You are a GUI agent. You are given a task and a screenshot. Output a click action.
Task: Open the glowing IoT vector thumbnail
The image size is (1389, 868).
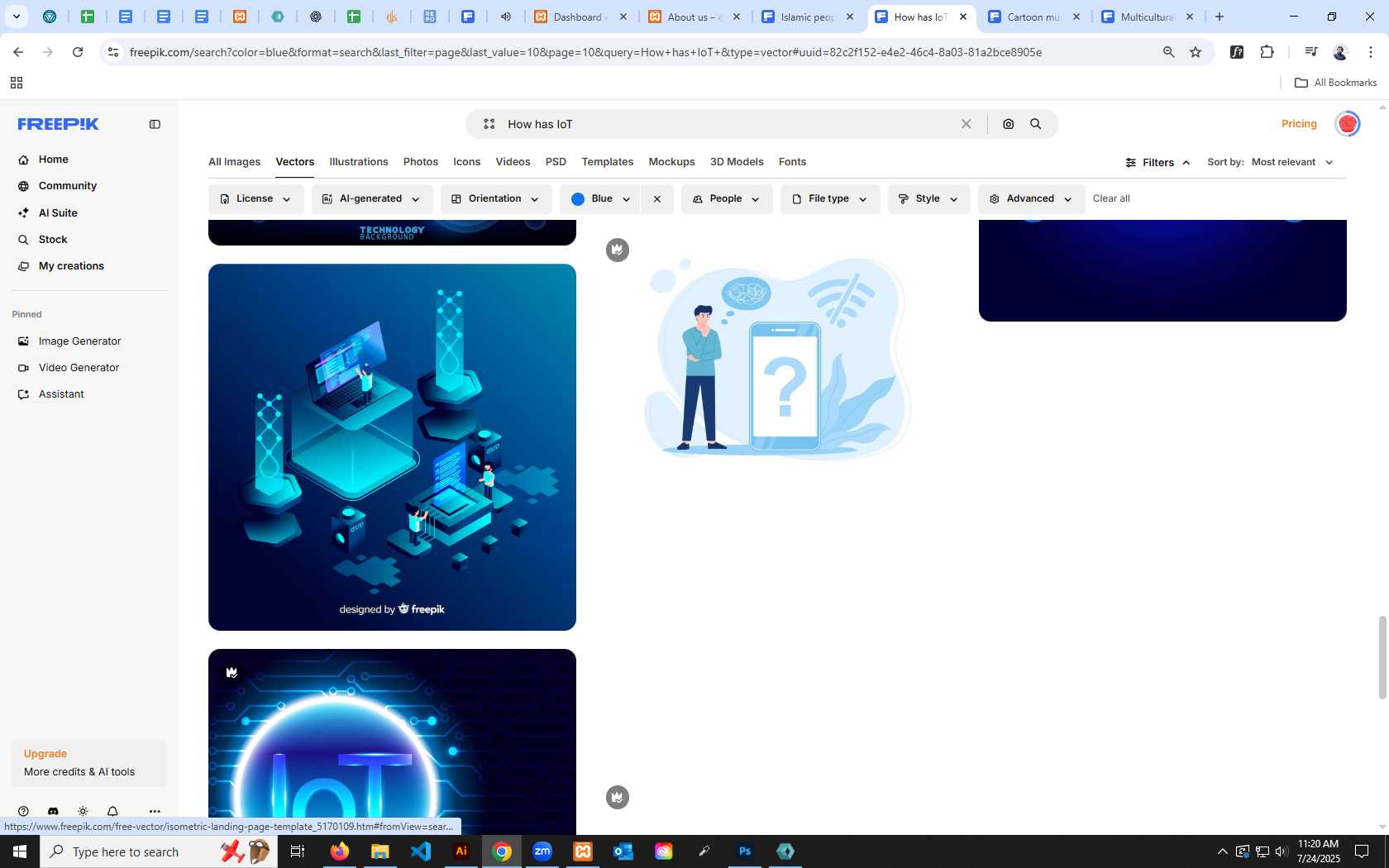pyautogui.click(x=392, y=742)
